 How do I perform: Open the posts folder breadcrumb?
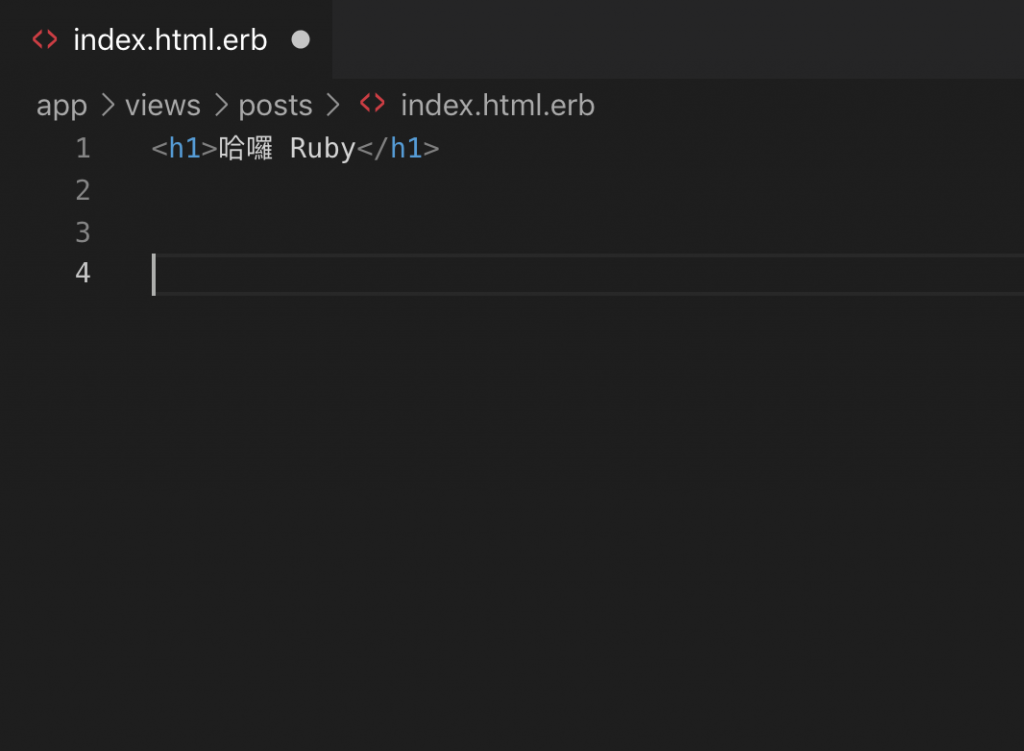point(275,105)
